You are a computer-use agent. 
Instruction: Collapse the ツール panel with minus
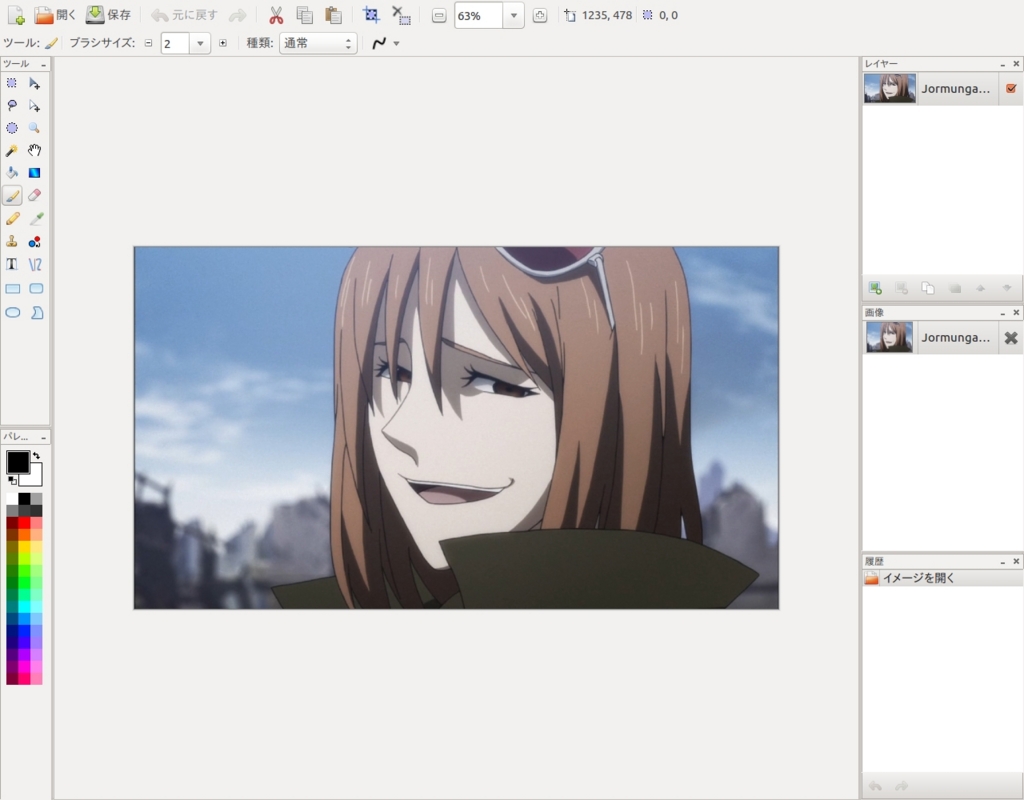pos(43,64)
